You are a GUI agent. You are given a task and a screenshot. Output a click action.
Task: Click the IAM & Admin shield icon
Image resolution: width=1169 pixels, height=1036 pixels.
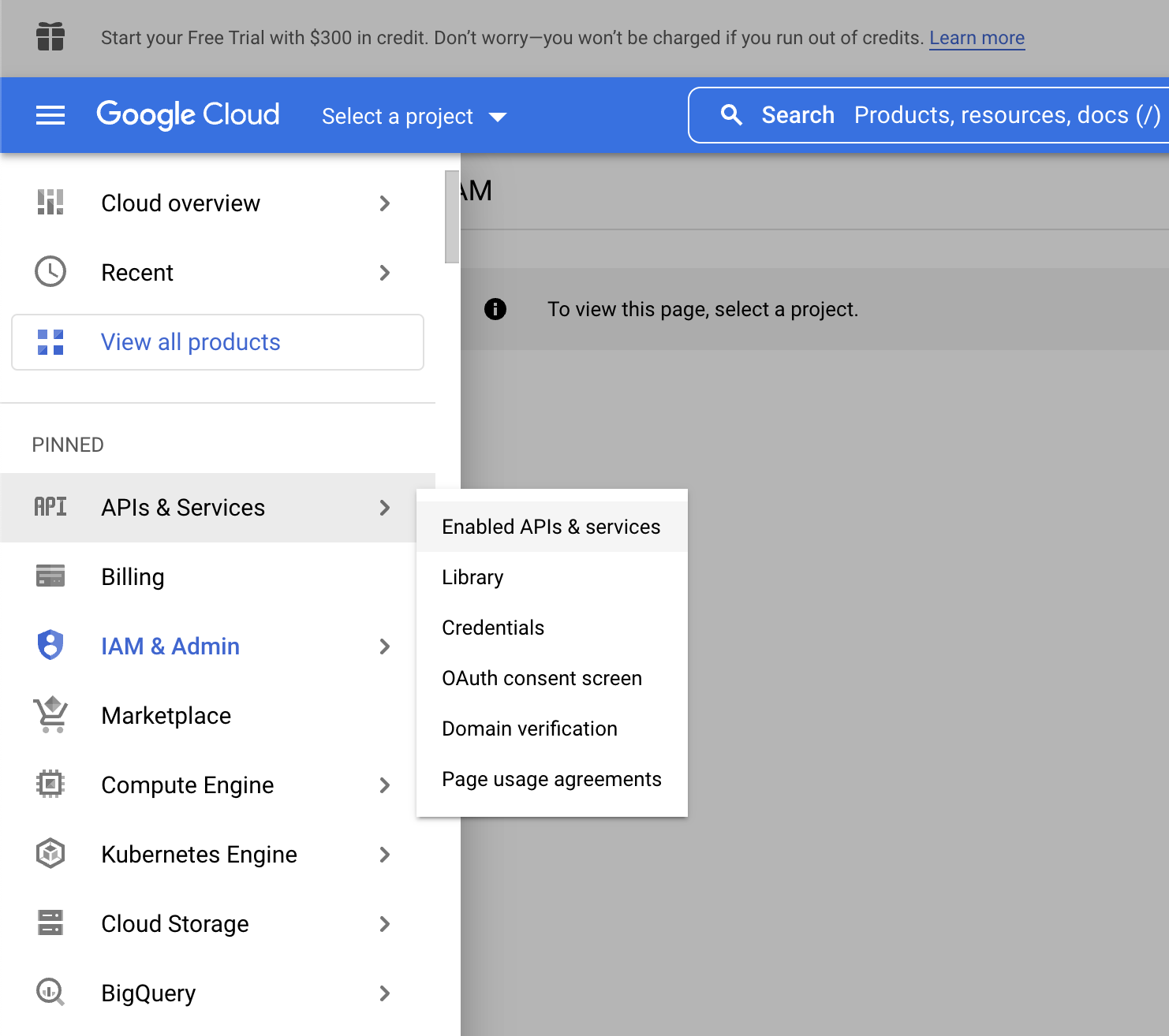(50, 646)
